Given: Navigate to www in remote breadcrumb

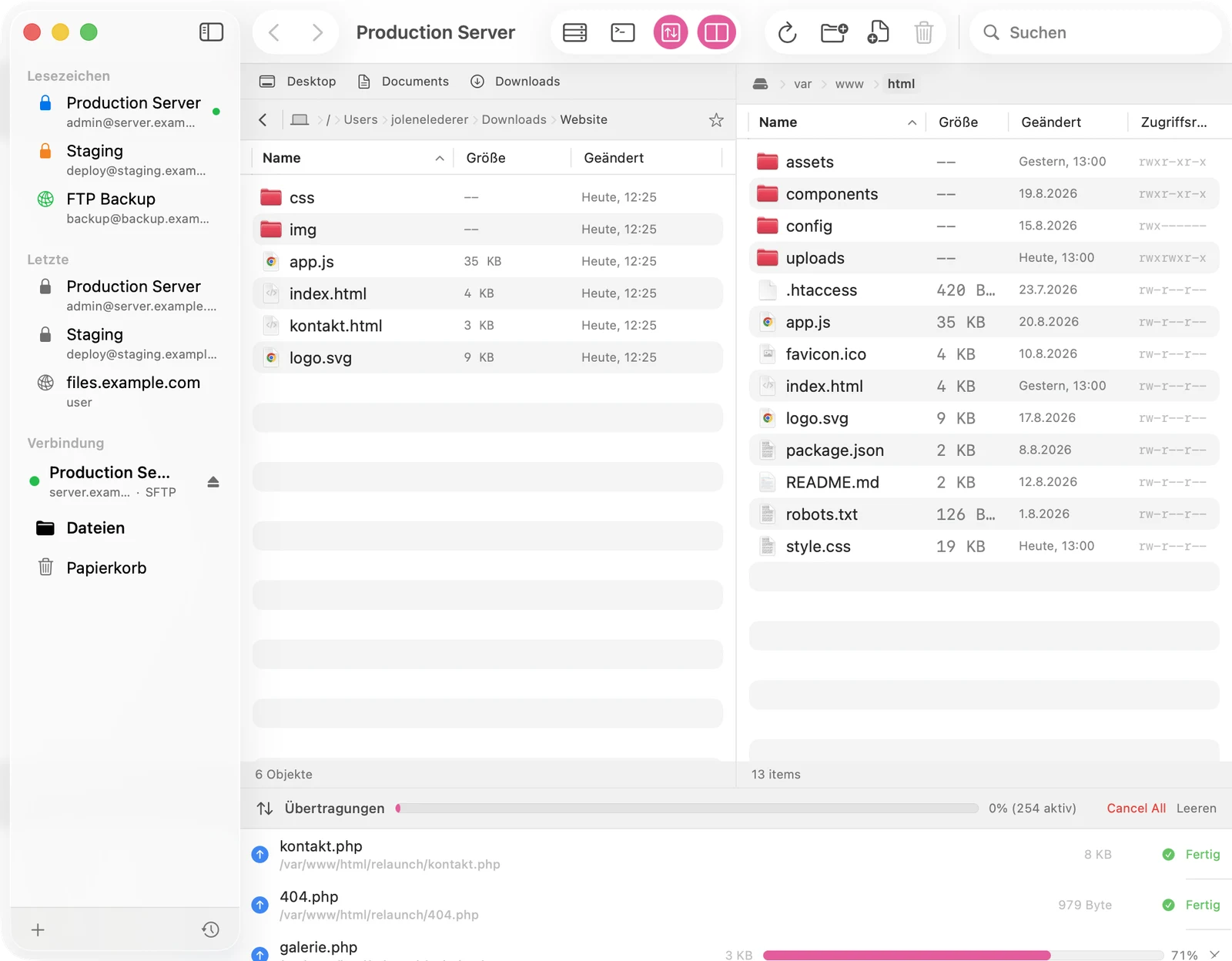Looking at the screenshot, I should (x=849, y=84).
